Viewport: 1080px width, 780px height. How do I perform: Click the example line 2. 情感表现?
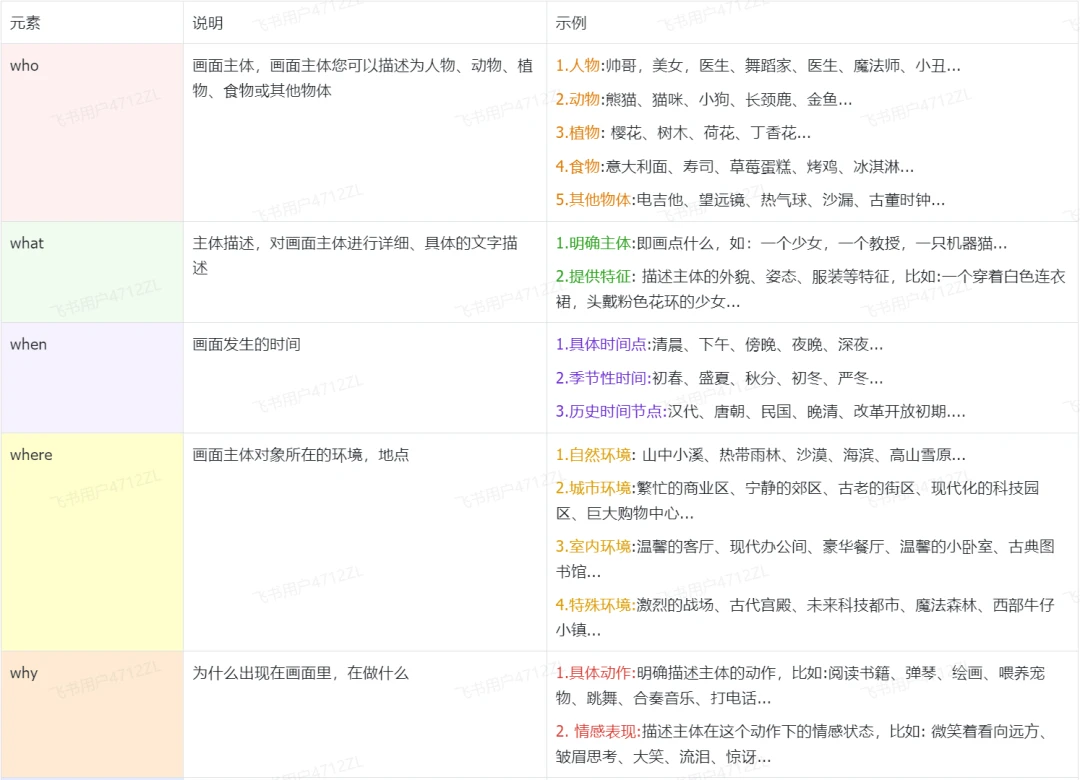(x=801, y=743)
